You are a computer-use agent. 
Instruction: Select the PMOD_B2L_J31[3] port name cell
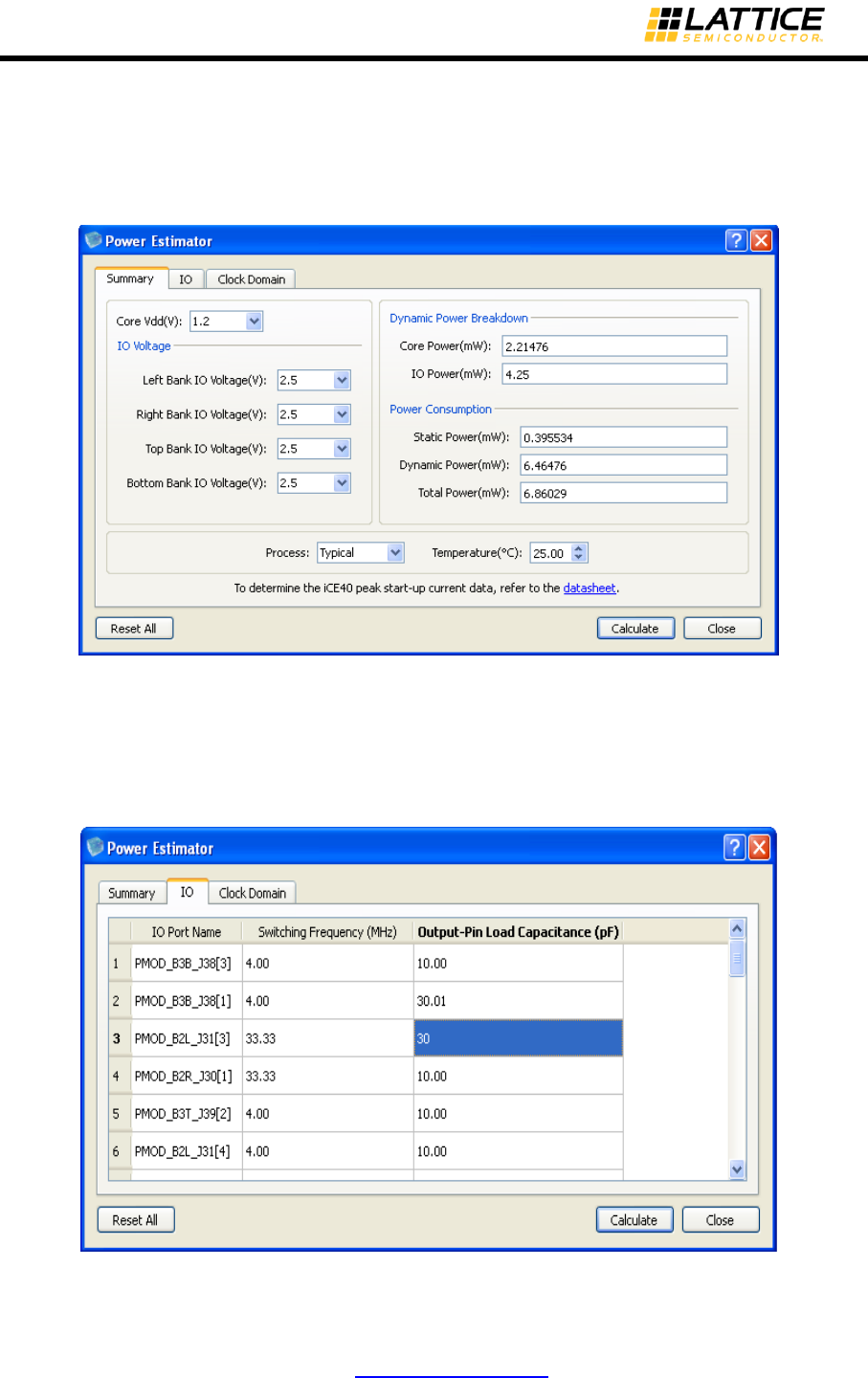(x=187, y=1038)
